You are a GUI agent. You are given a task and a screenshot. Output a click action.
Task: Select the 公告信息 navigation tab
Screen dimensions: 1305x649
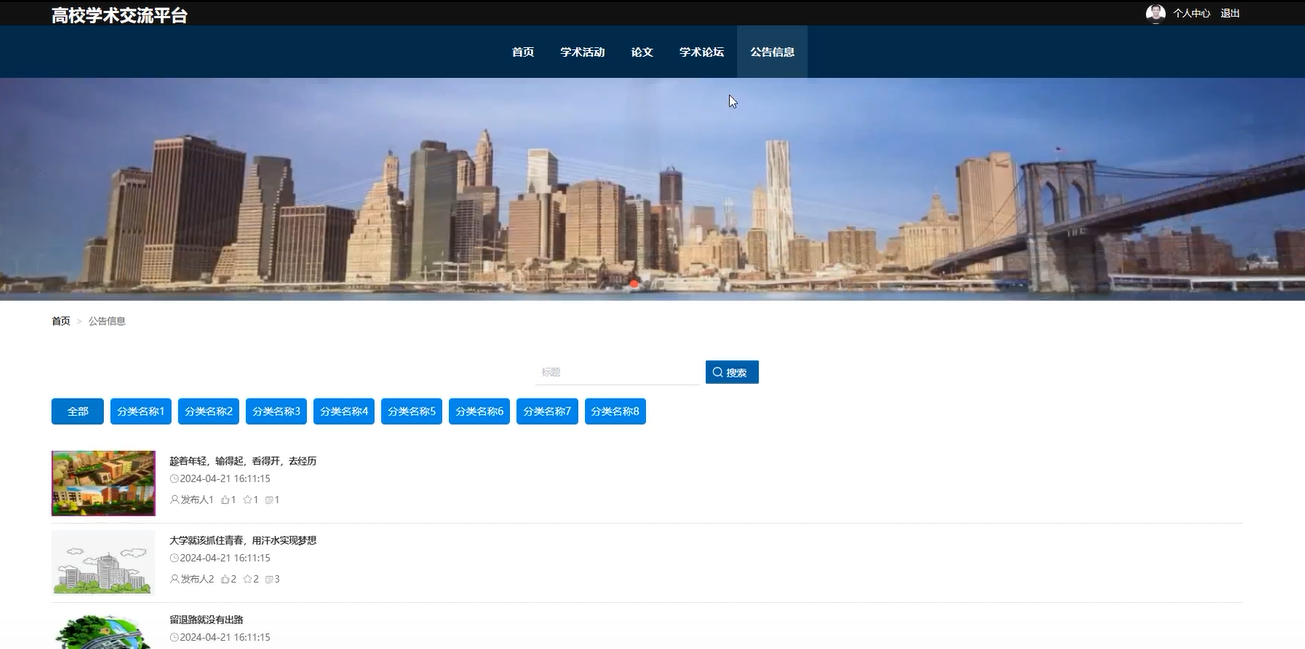(x=772, y=52)
